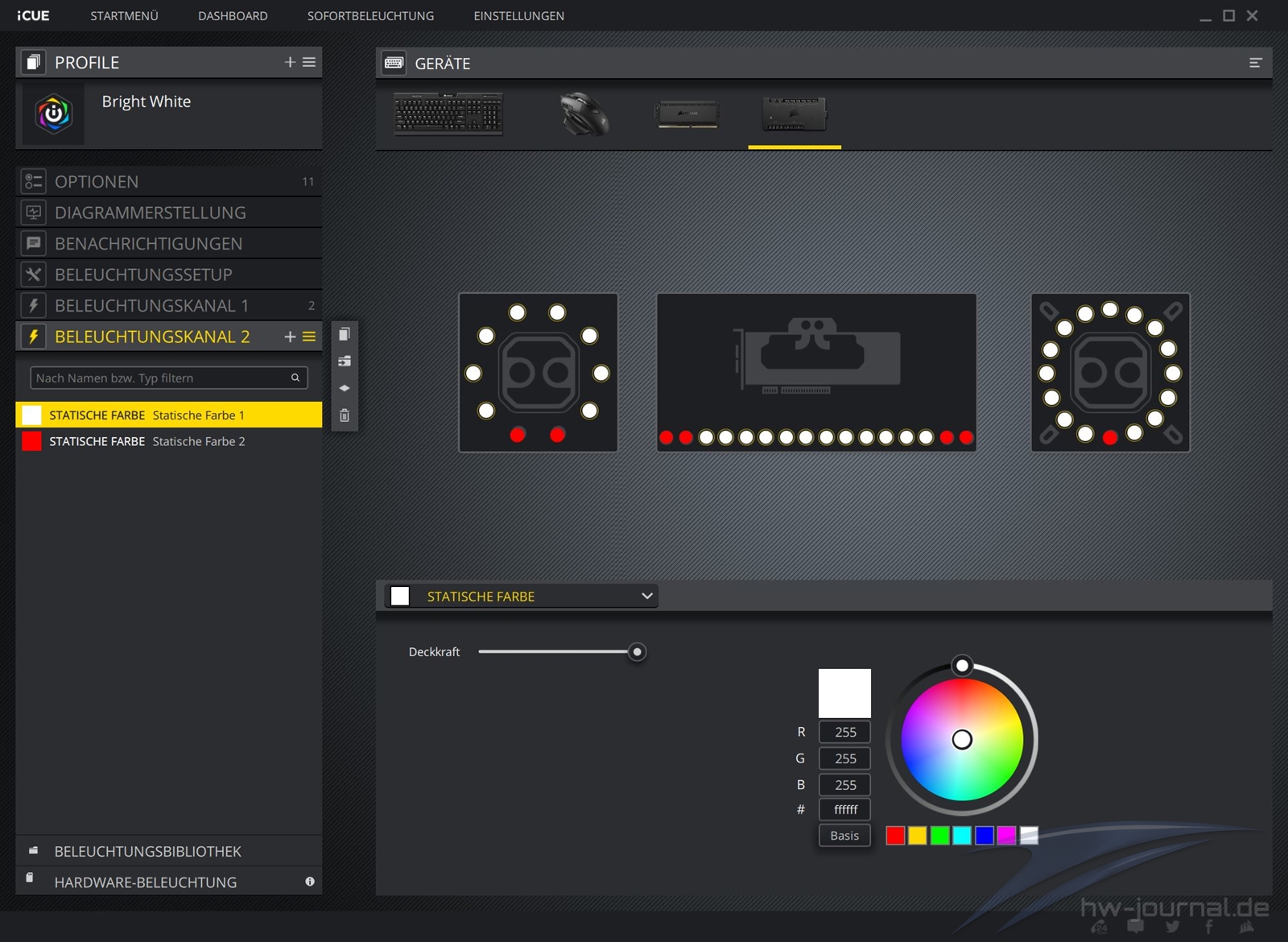Open Benachrichtigungen section
The height and width of the screenshot is (942, 1288).
[x=169, y=243]
